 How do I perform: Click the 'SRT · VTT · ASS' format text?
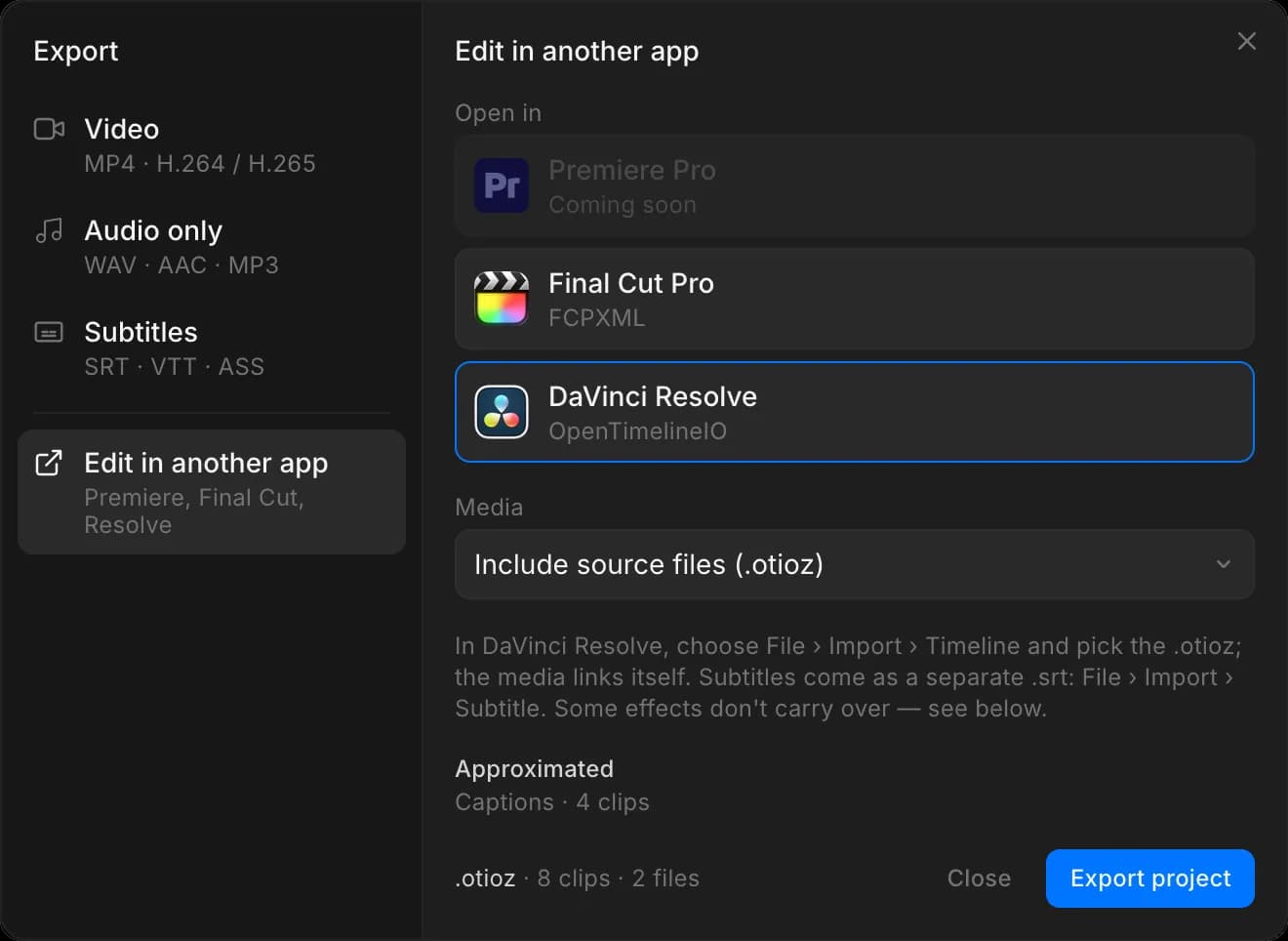point(175,367)
